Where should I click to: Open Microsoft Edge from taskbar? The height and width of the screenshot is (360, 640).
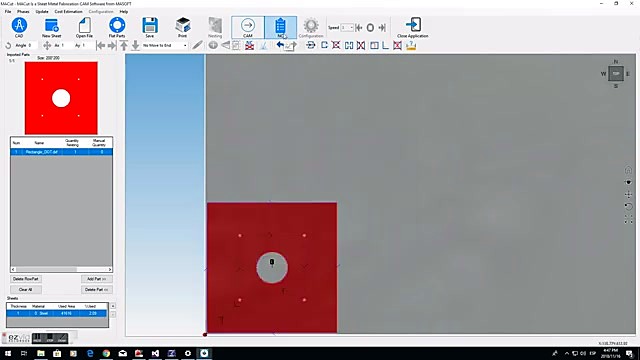(90, 353)
